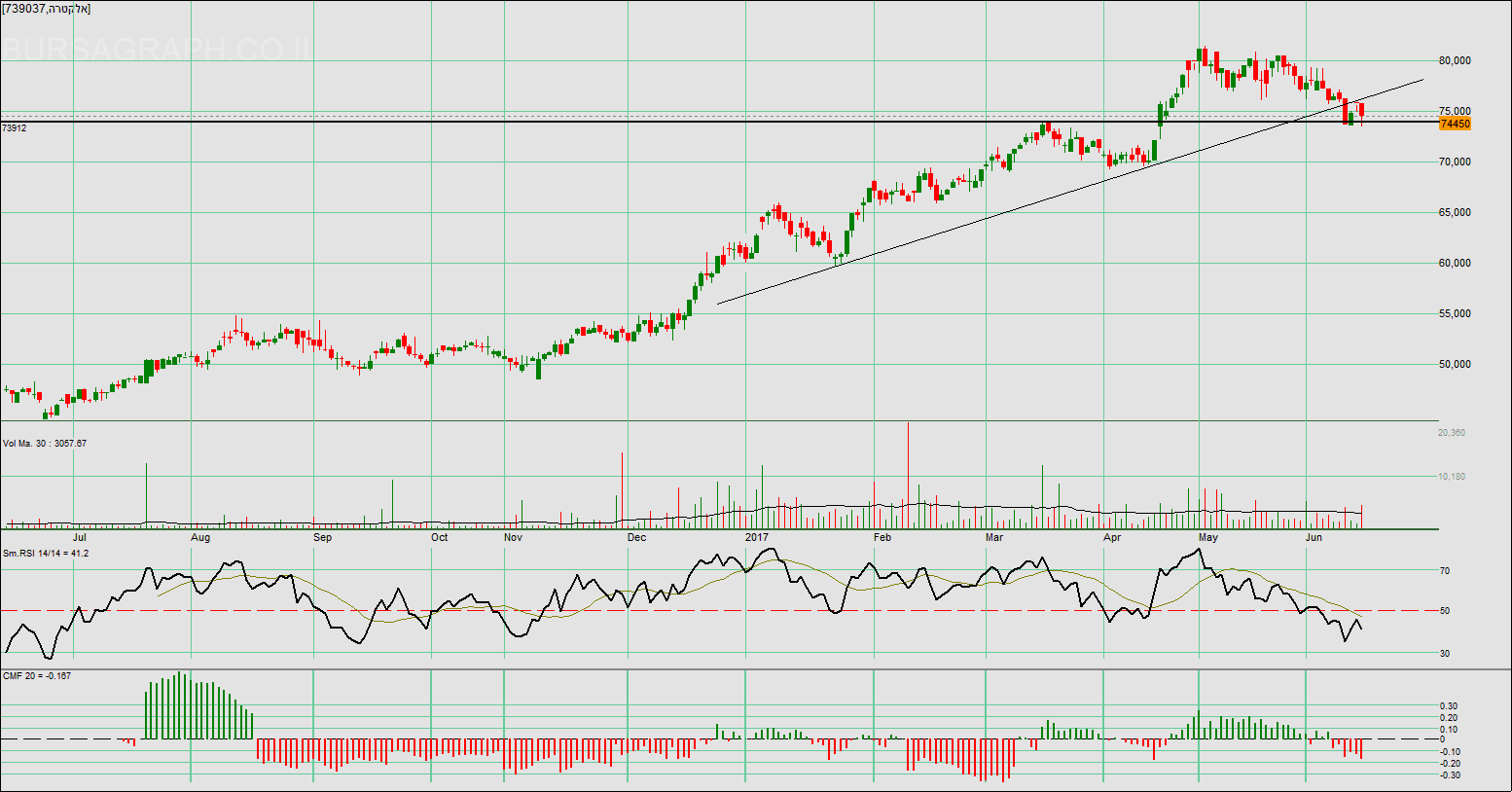Click the 2017 year axis label
The image size is (1512, 792).
pos(757,537)
